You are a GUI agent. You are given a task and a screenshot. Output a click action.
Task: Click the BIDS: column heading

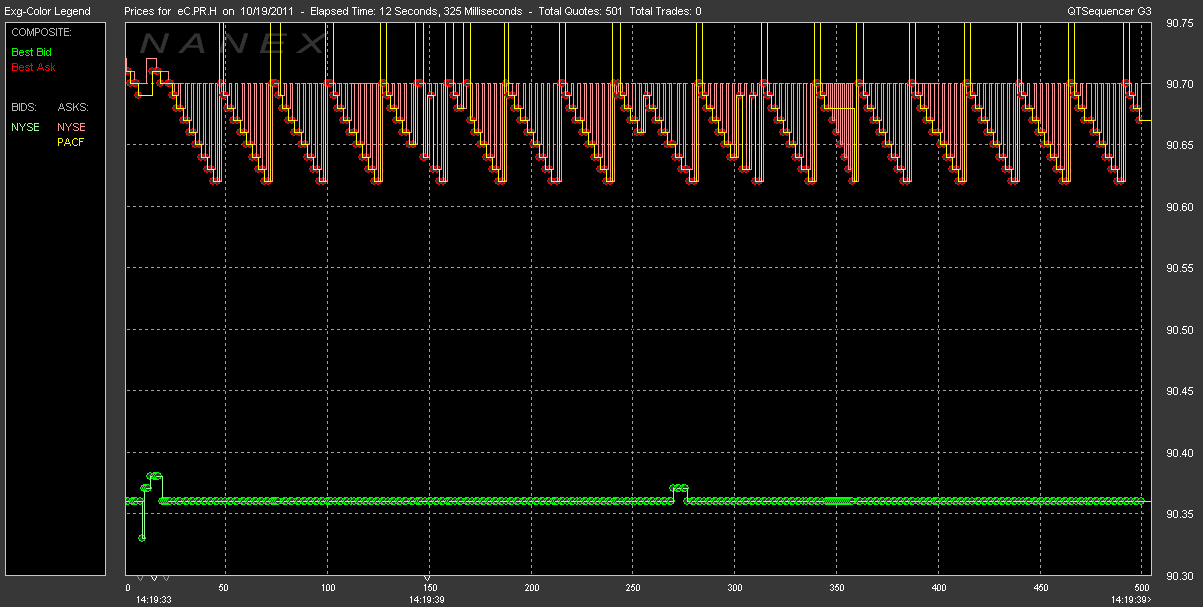pos(24,105)
